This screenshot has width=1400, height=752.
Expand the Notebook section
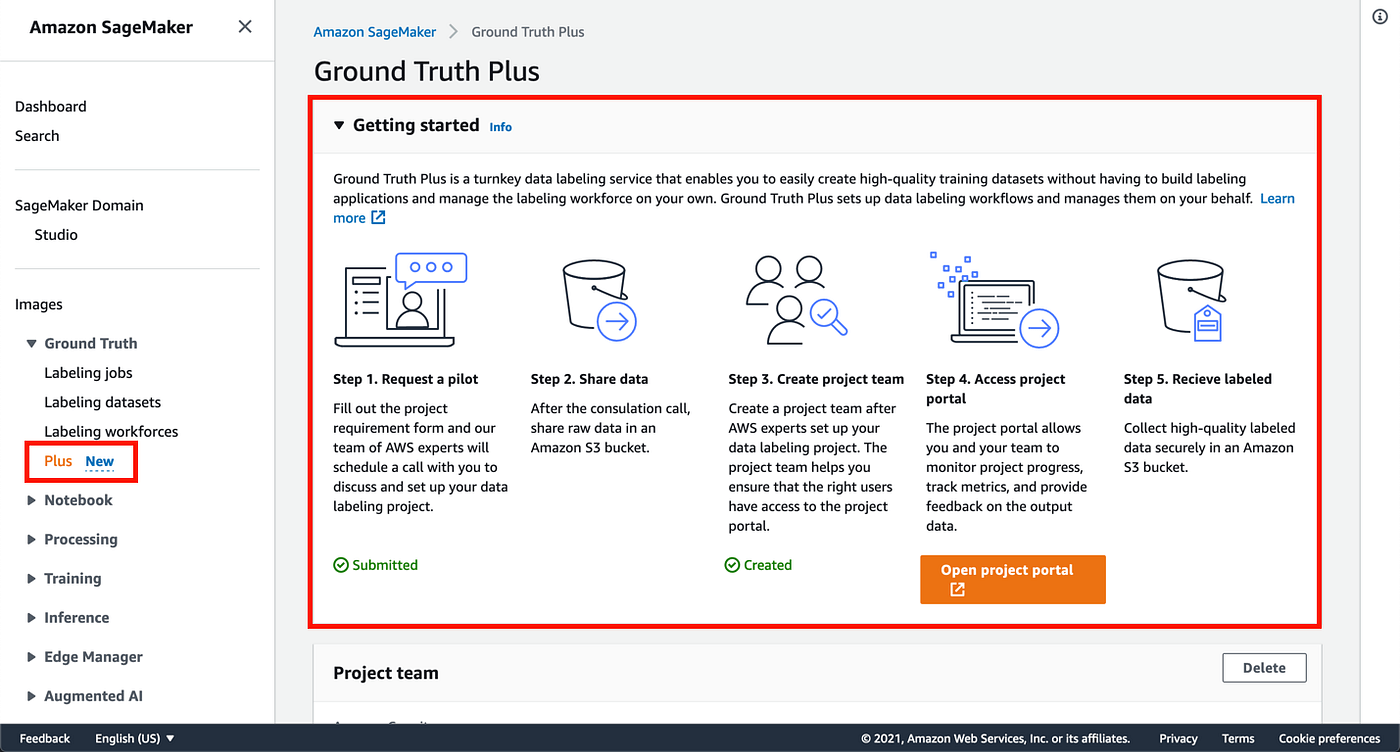[32, 501]
